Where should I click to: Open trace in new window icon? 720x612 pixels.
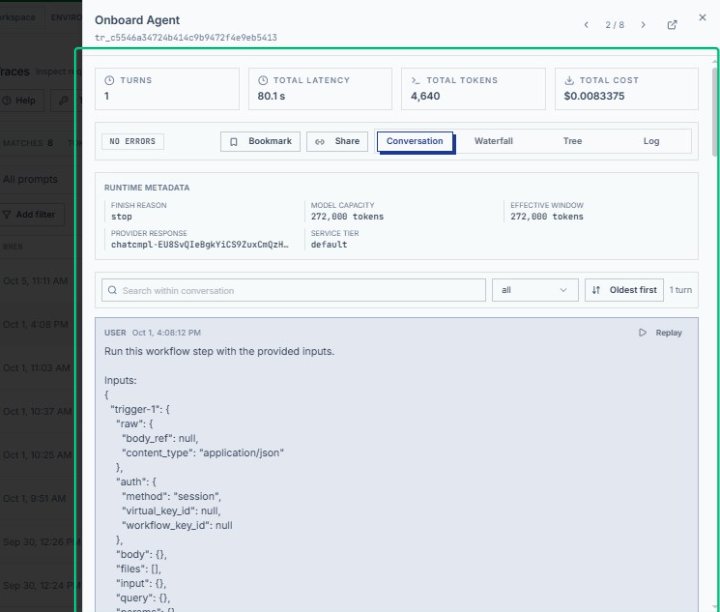coord(672,25)
